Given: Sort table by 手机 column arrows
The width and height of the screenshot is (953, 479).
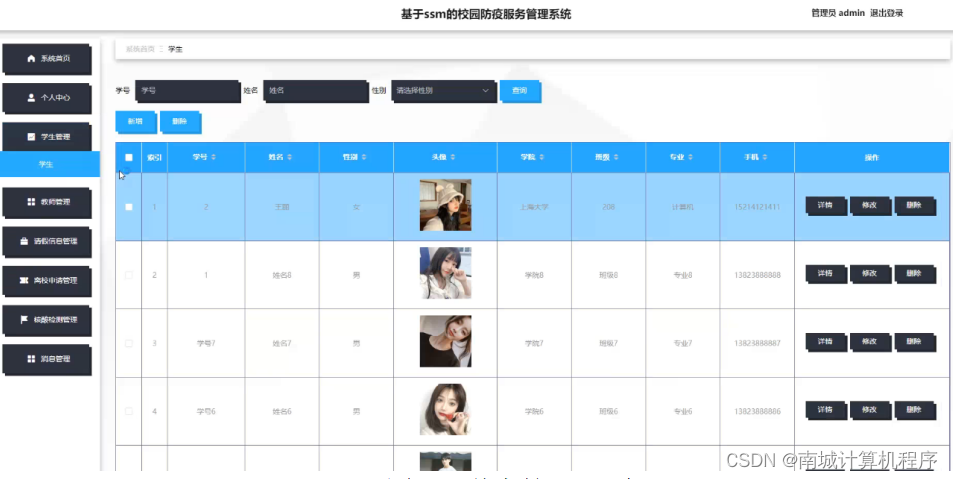Looking at the screenshot, I should (765, 157).
